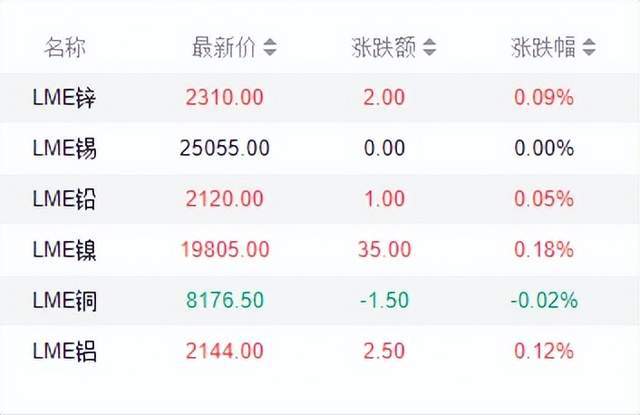
Task: Click the 2310.00 latest price
Action: 225,98
